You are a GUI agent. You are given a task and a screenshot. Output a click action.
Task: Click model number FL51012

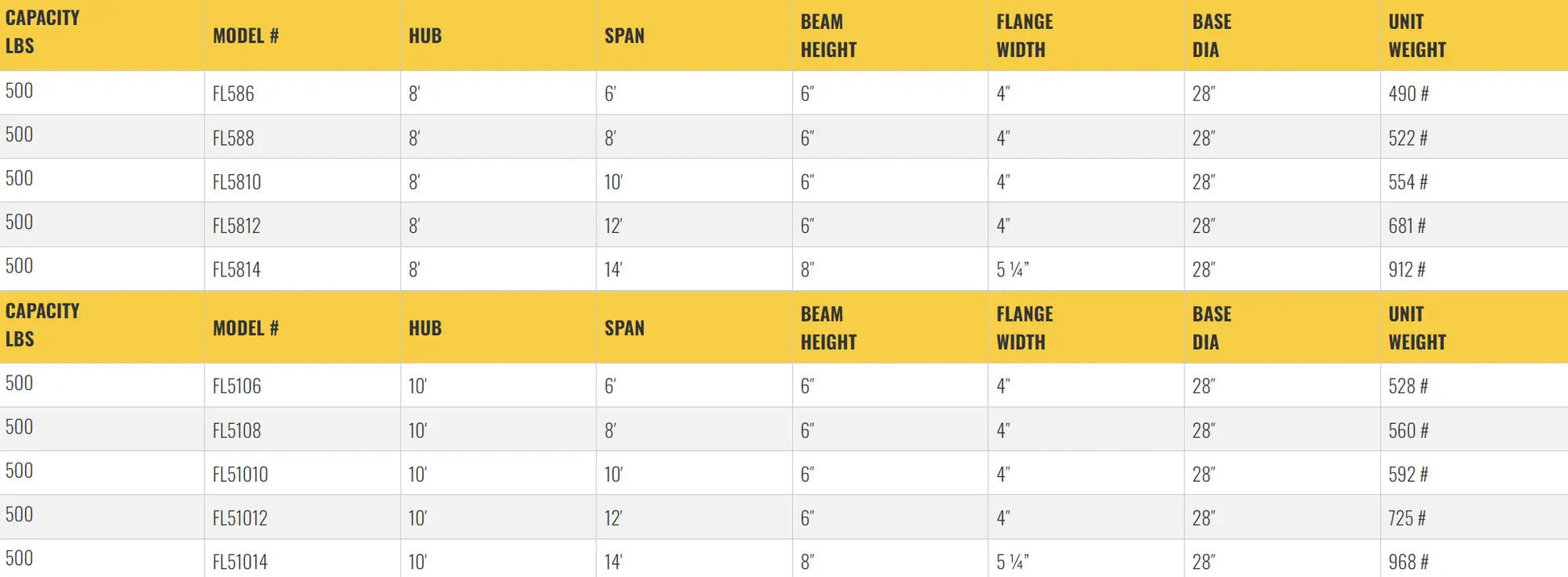pos(240,518)
